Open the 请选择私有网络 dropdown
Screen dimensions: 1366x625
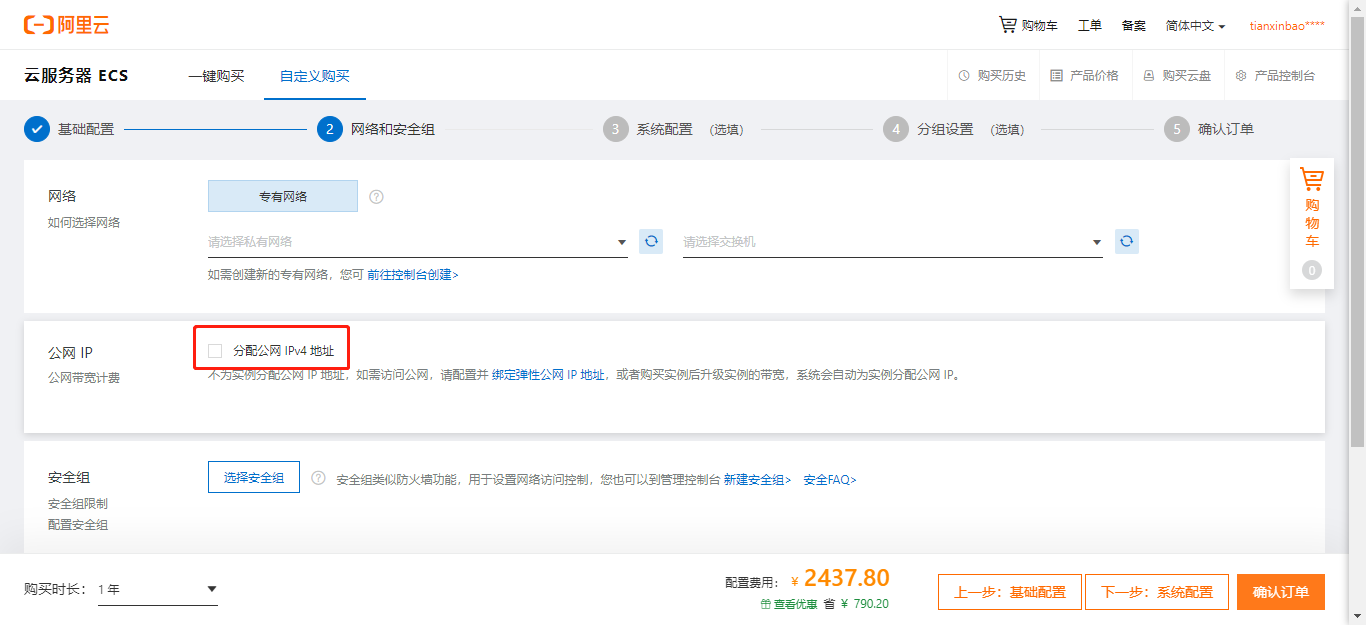point(418,242)
